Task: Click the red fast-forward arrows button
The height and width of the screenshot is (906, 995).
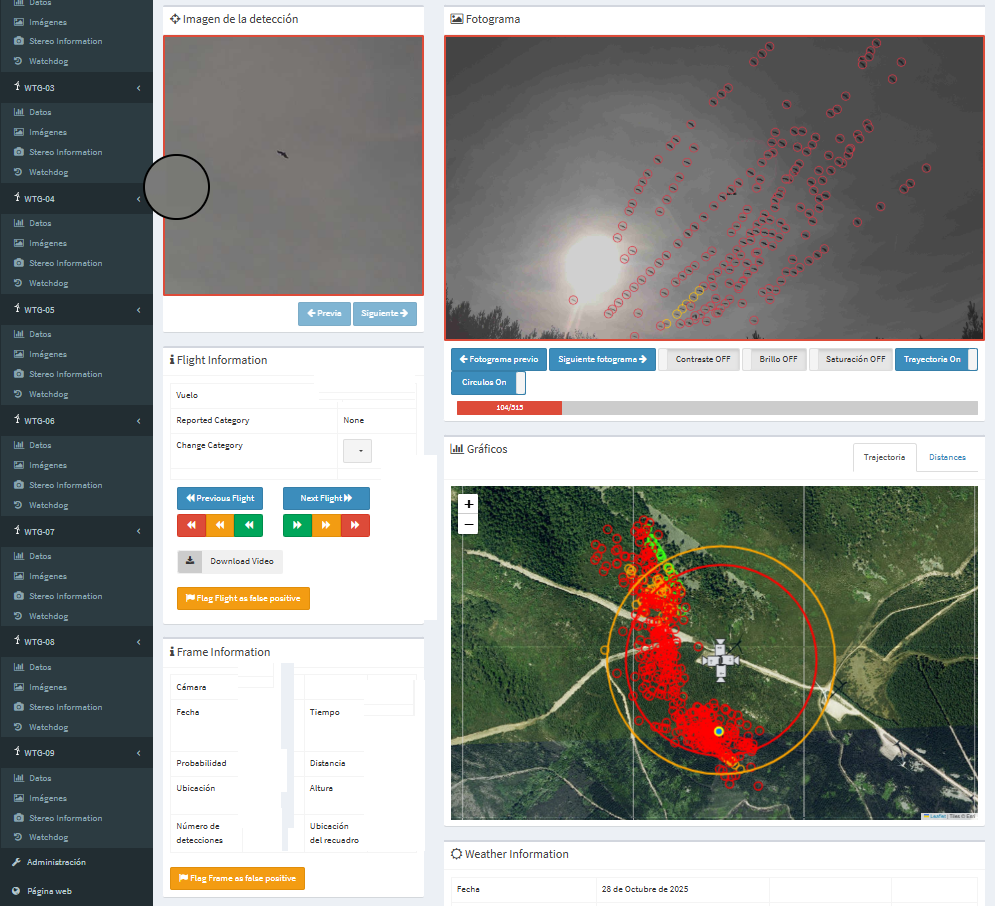Action: (x=355, y=525)
